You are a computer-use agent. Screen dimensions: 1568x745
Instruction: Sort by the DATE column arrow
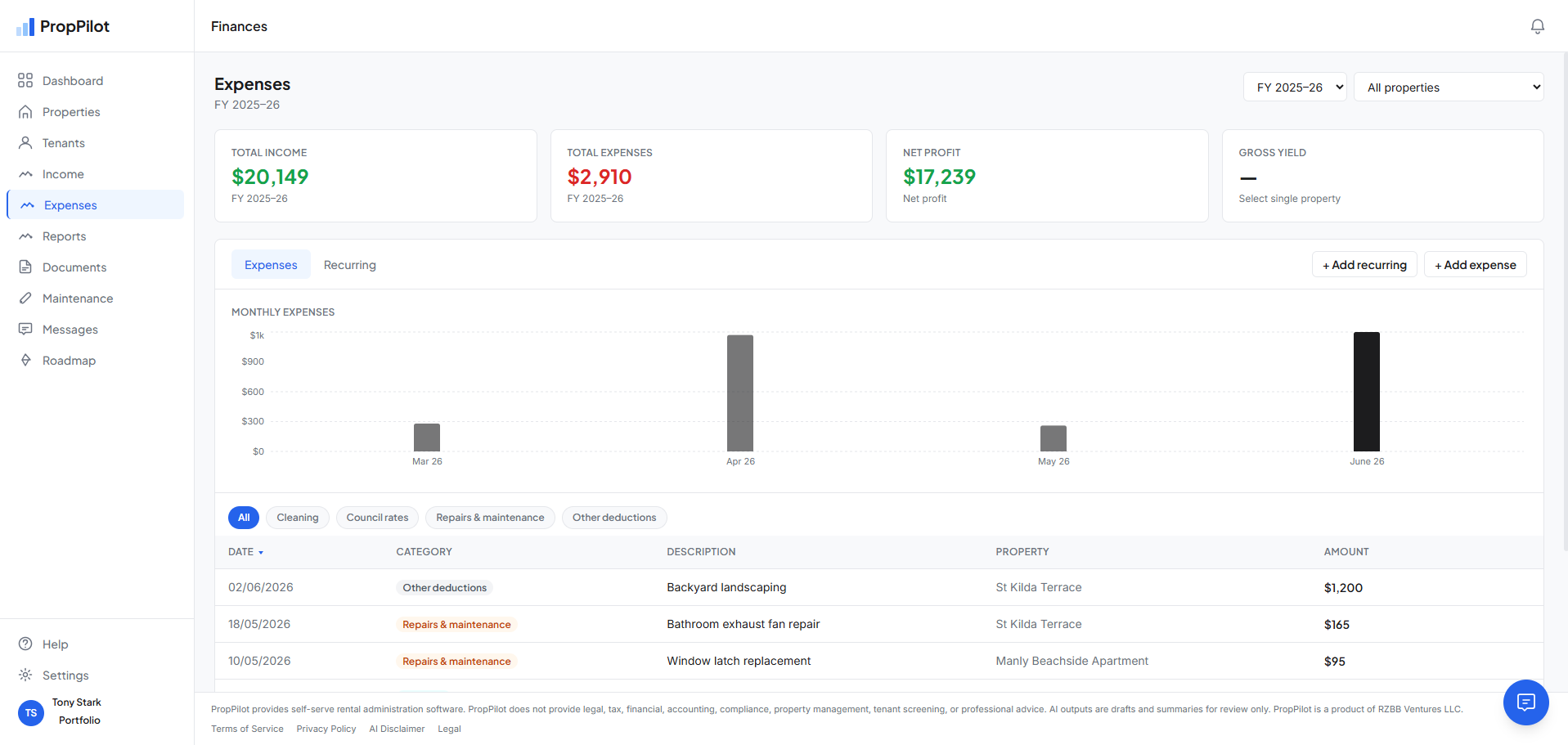click(261, 553)
